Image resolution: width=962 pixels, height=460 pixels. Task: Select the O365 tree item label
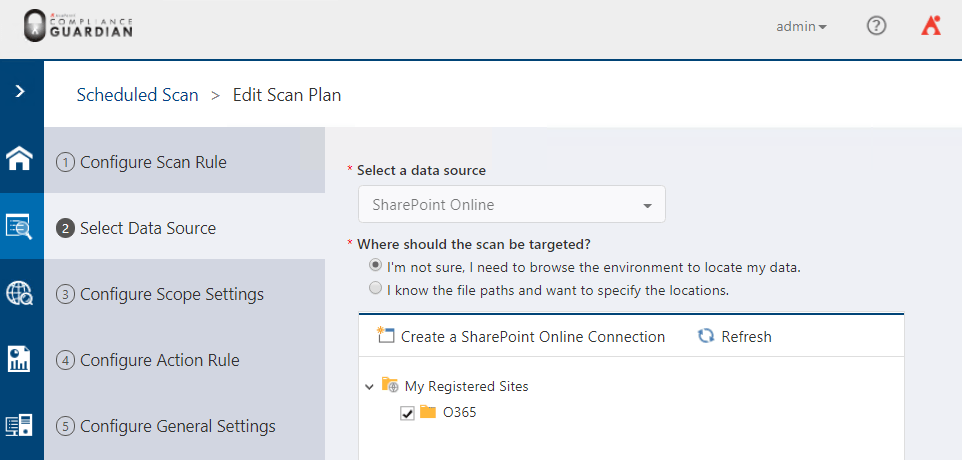(x=460, y=412)
